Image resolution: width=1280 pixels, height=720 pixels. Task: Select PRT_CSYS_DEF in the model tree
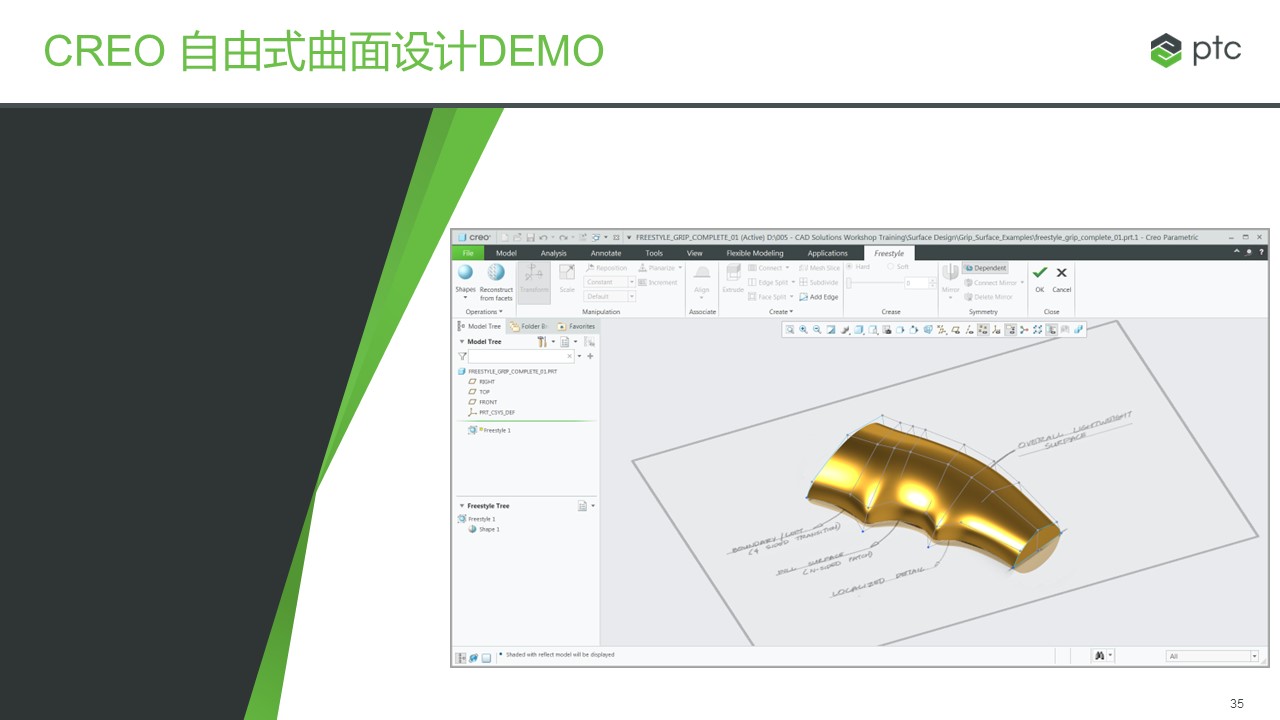pyautogui.click(x=491, y=412)
